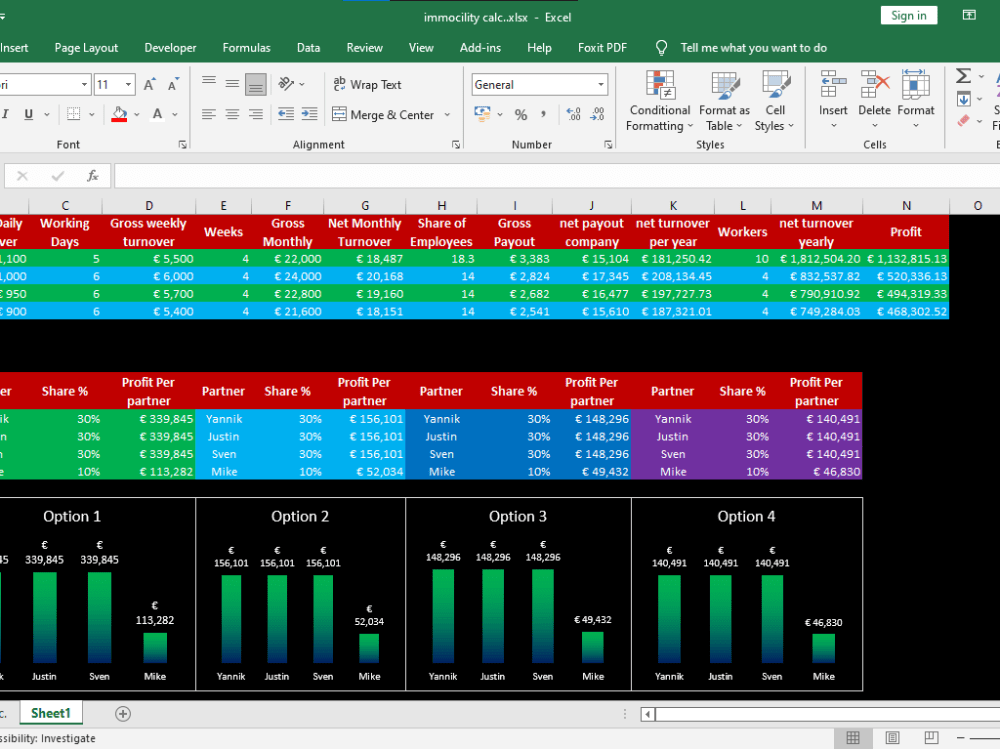Expand the Fill Color dropdown arrow
The width and height of the screenshot is (1000, 750).
[137, 115]
